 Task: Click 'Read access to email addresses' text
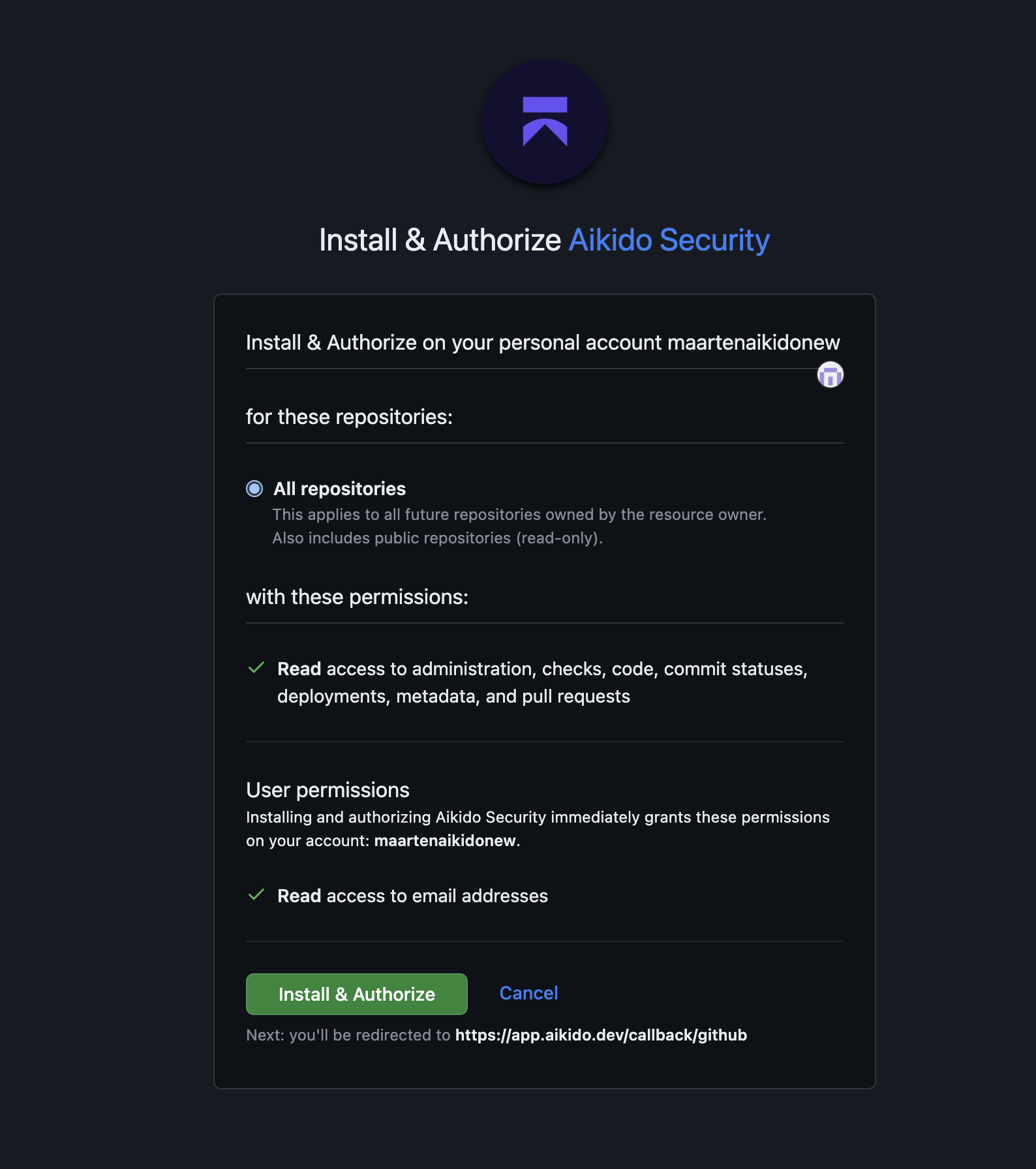coord(412,896)
